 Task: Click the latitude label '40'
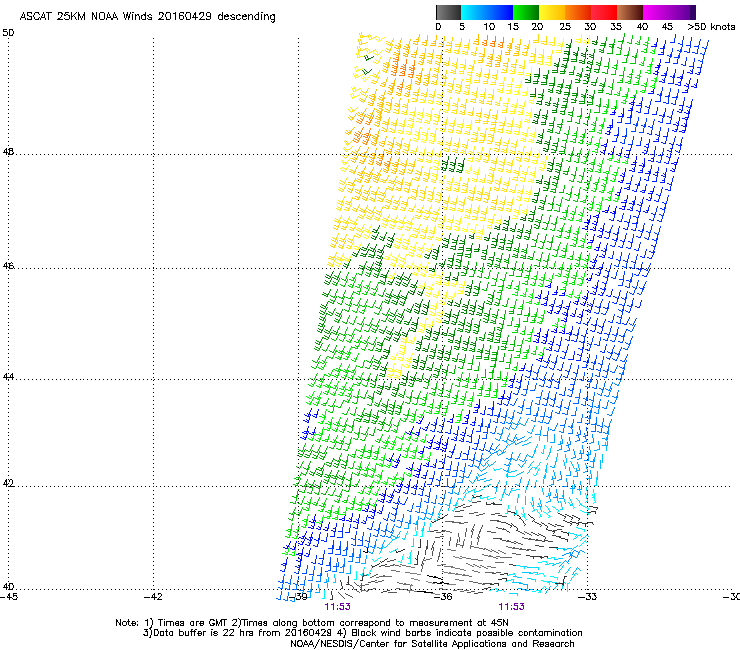[8, 587]
